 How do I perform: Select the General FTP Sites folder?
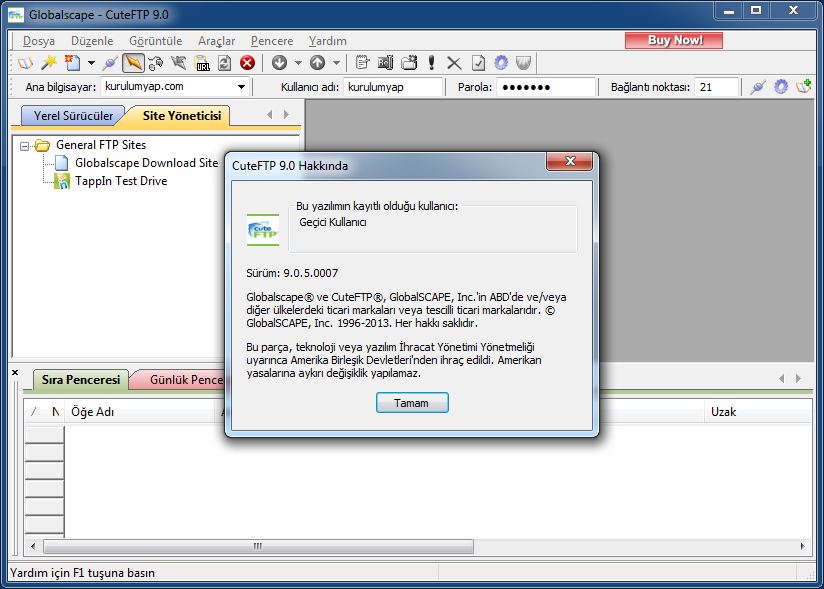coord(101,145)
